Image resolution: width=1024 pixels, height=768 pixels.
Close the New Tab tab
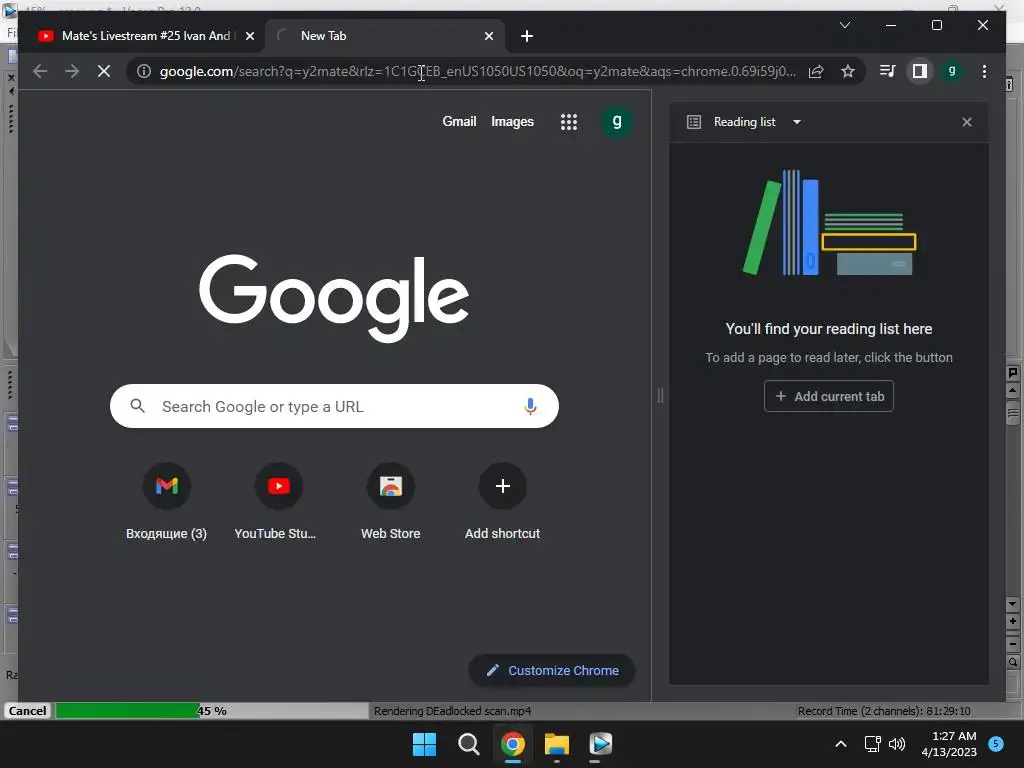(488, 36)
